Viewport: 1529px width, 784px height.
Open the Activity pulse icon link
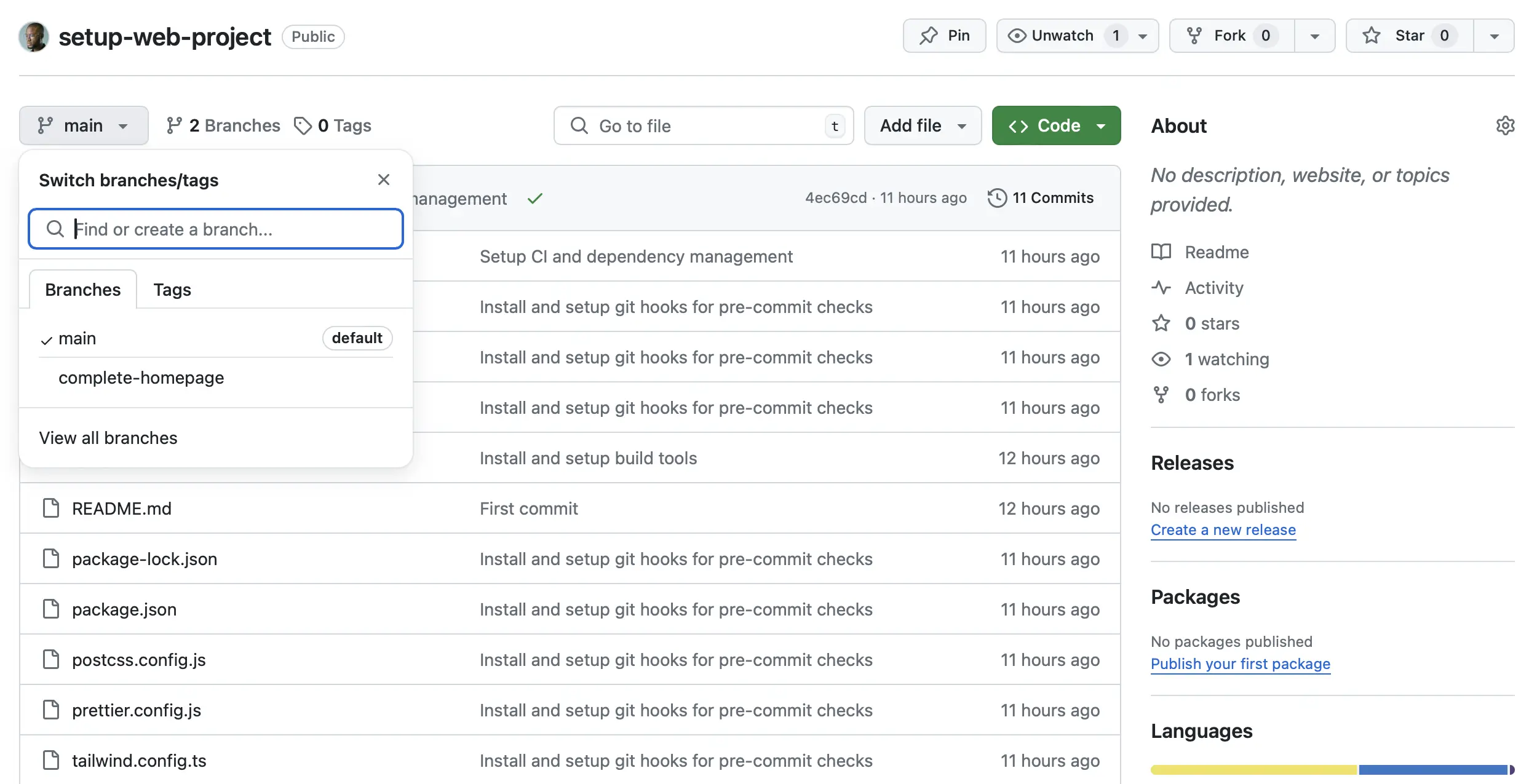(x=1161, y=288)
